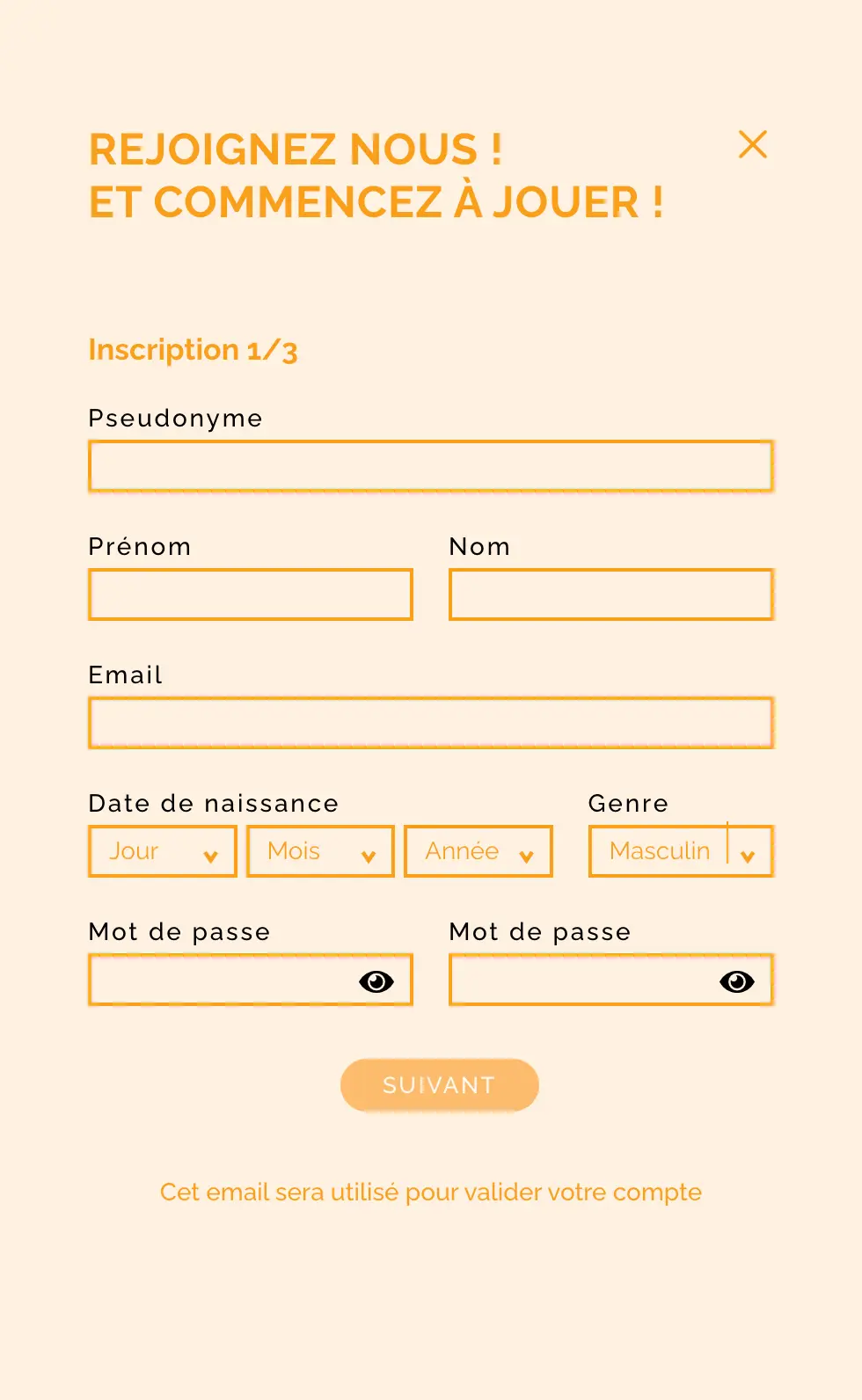
Task: Click the Mois dropdown chevron
Action: tap(368, 855)
